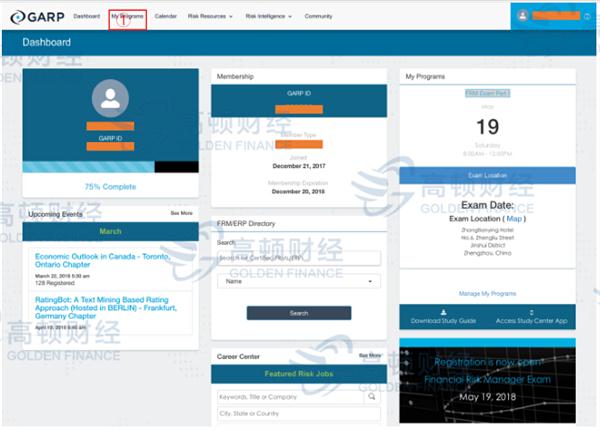Viewport: 600px width, 430px height.
Task: Click the Featured Risk Jobs header
Action: 299,374
